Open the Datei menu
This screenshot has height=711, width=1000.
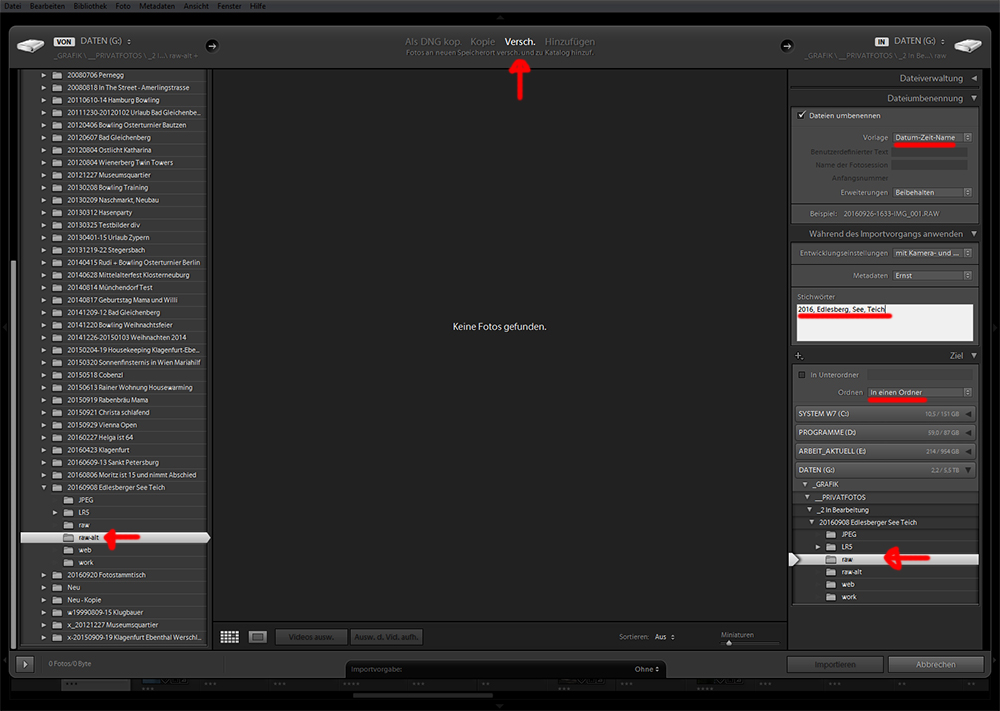click(x=12, y=6)
